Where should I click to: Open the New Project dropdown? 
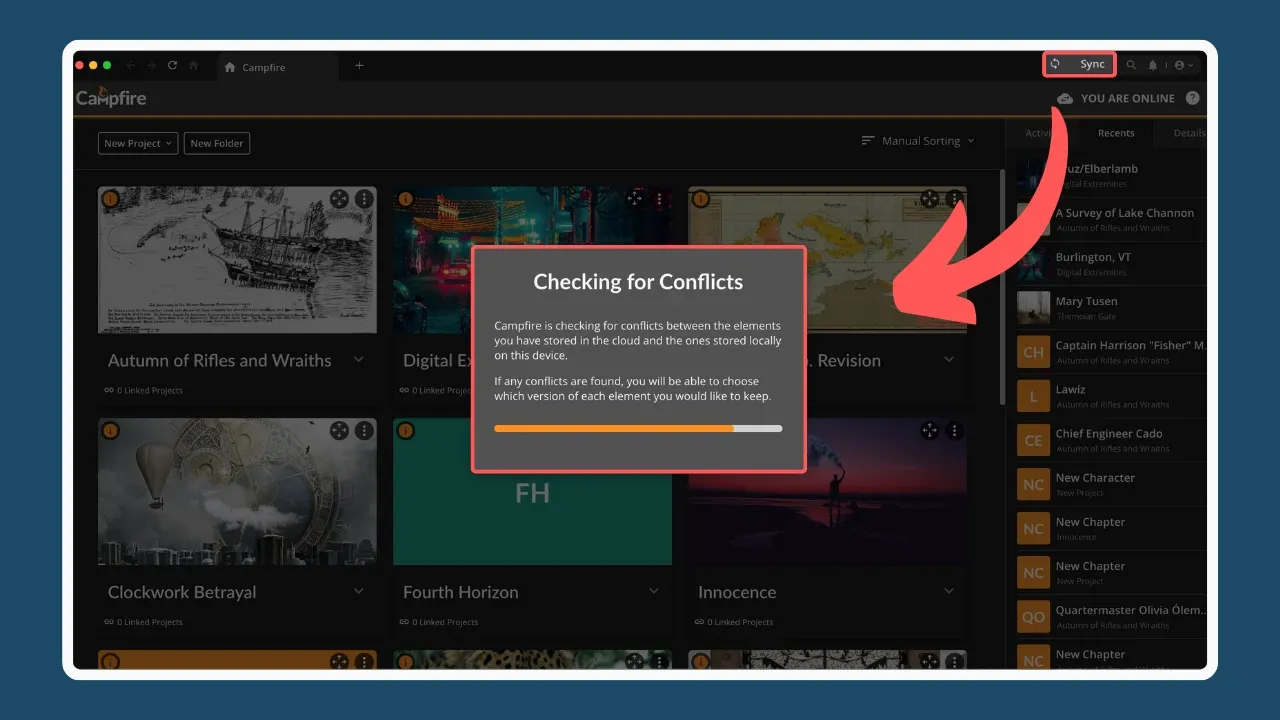[137, 143]
